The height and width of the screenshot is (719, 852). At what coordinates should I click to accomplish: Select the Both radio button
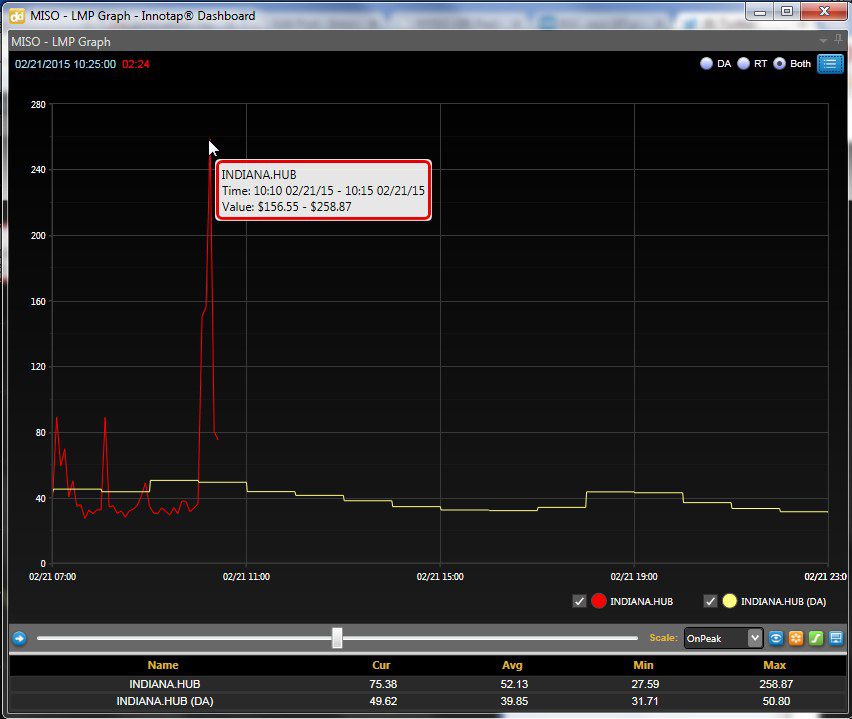coord(779,64)
